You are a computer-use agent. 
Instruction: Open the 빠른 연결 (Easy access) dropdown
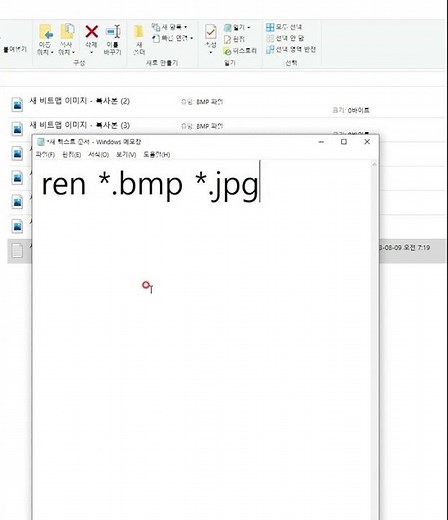pos(172,38)
